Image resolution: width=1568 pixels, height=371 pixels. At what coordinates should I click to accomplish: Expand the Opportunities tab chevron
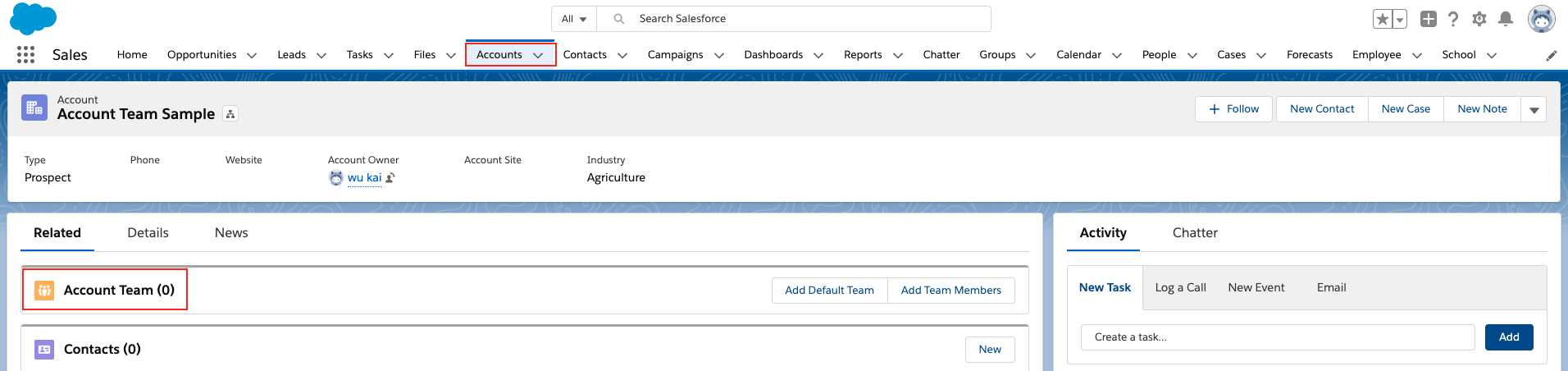[x=252, y=55]
